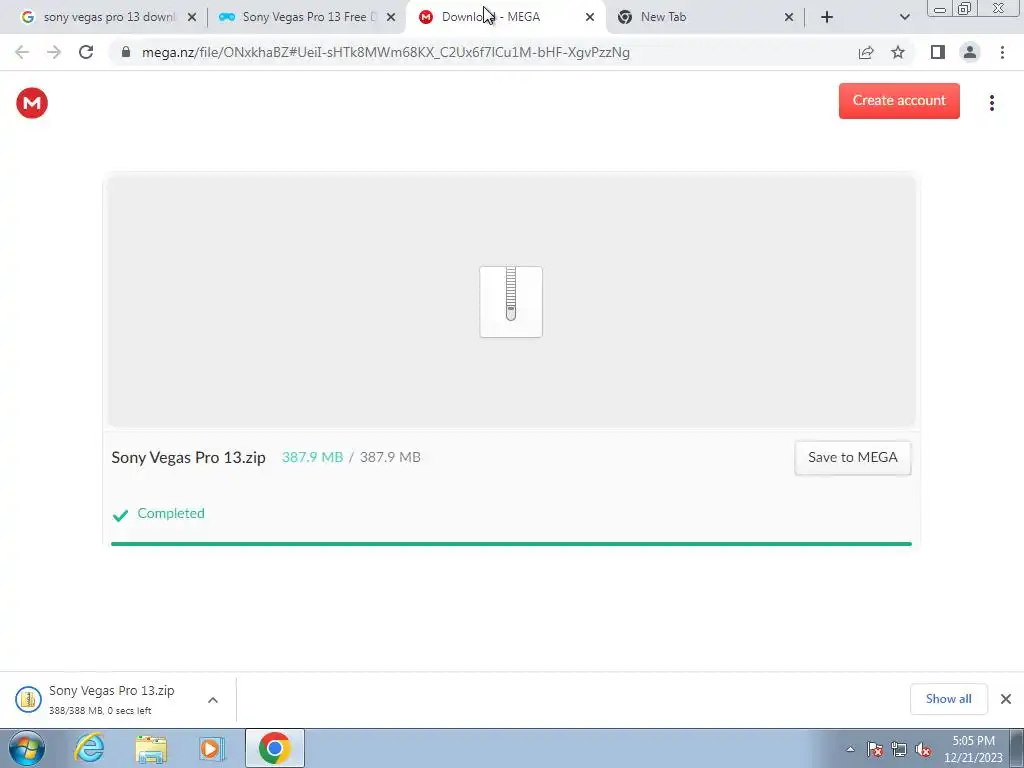
Task: Click the Save to MEGA button
Action: [x=852, y=458]
